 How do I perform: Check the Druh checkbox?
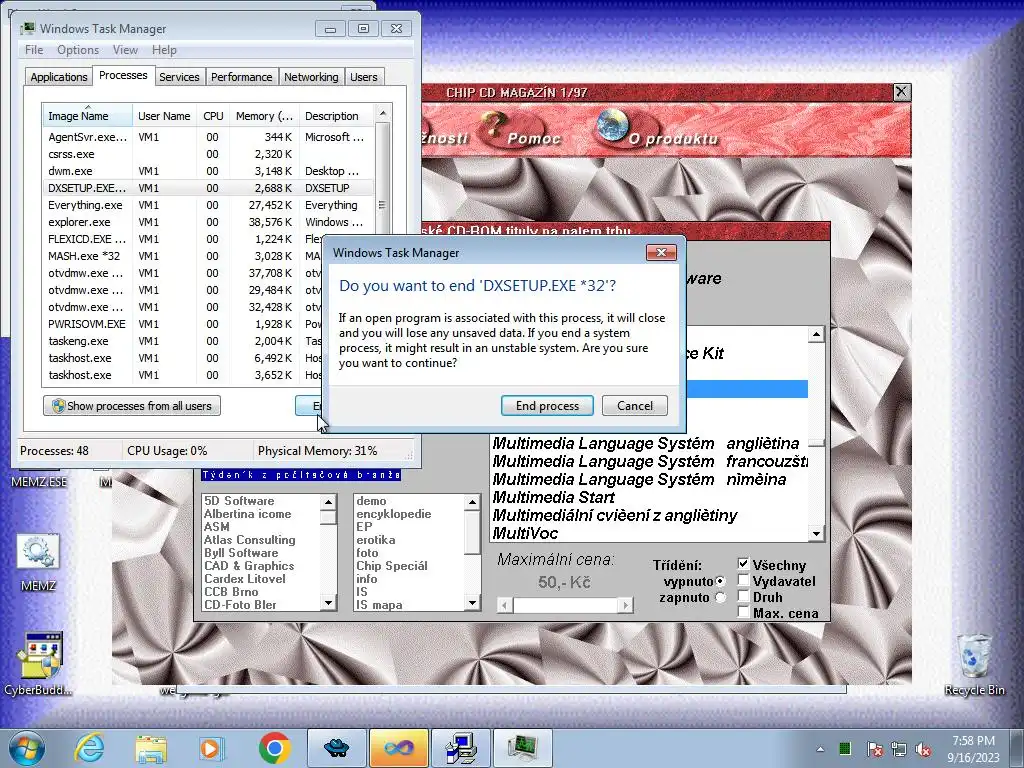[x=743, y=596]
